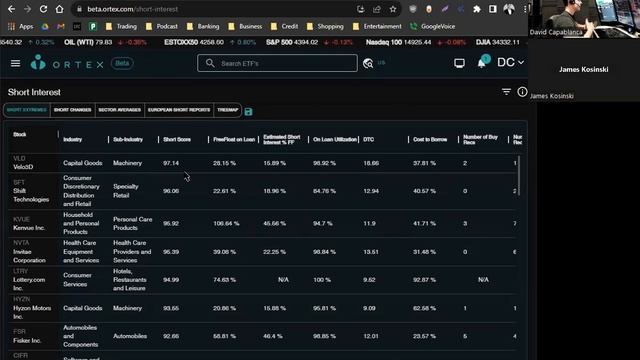Open the Treemap tab
The image size is (640, 360).
pyautogui.click(x=227, y=110)
